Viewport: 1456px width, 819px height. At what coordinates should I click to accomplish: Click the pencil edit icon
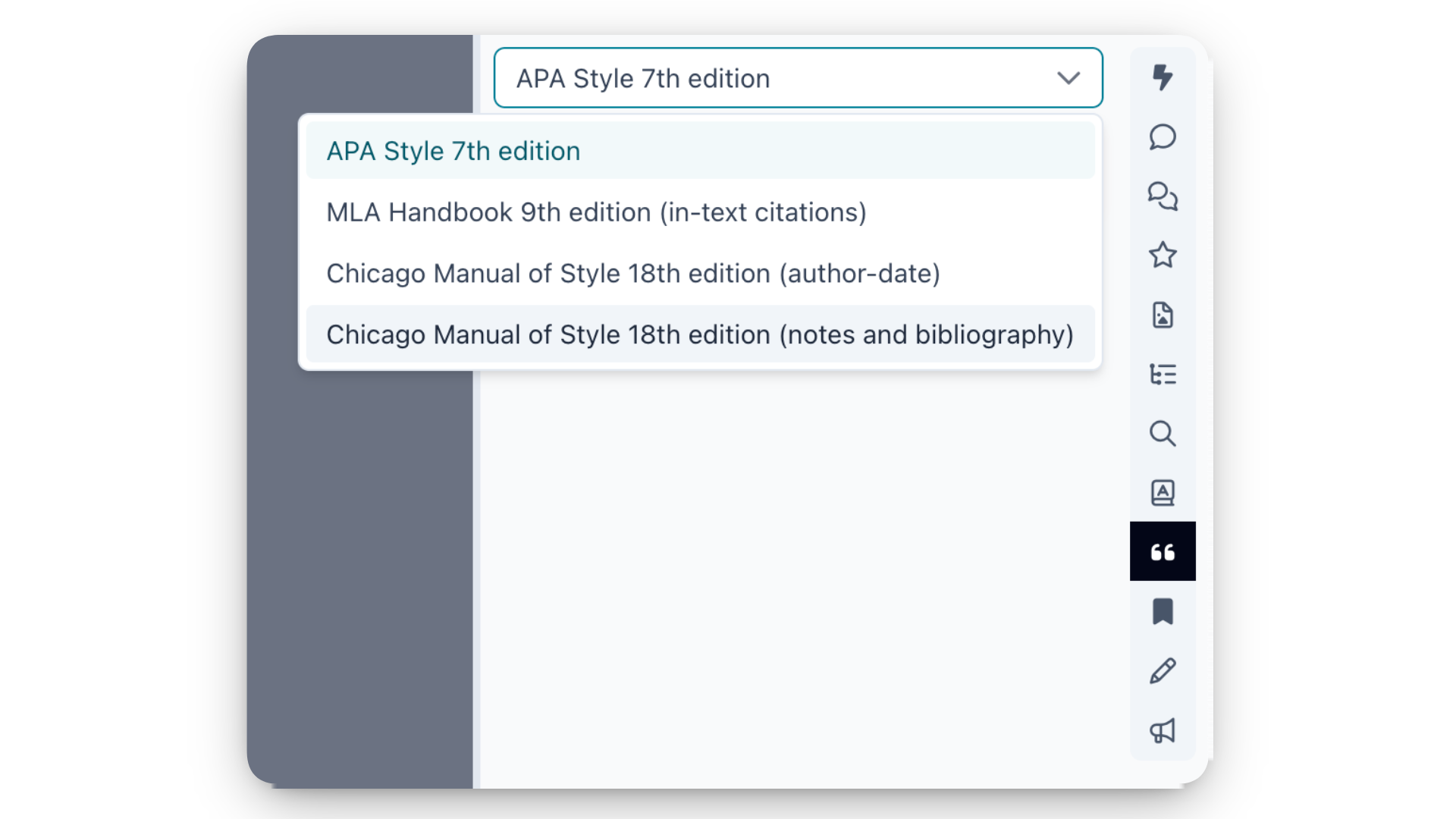tap(1163, 671)
